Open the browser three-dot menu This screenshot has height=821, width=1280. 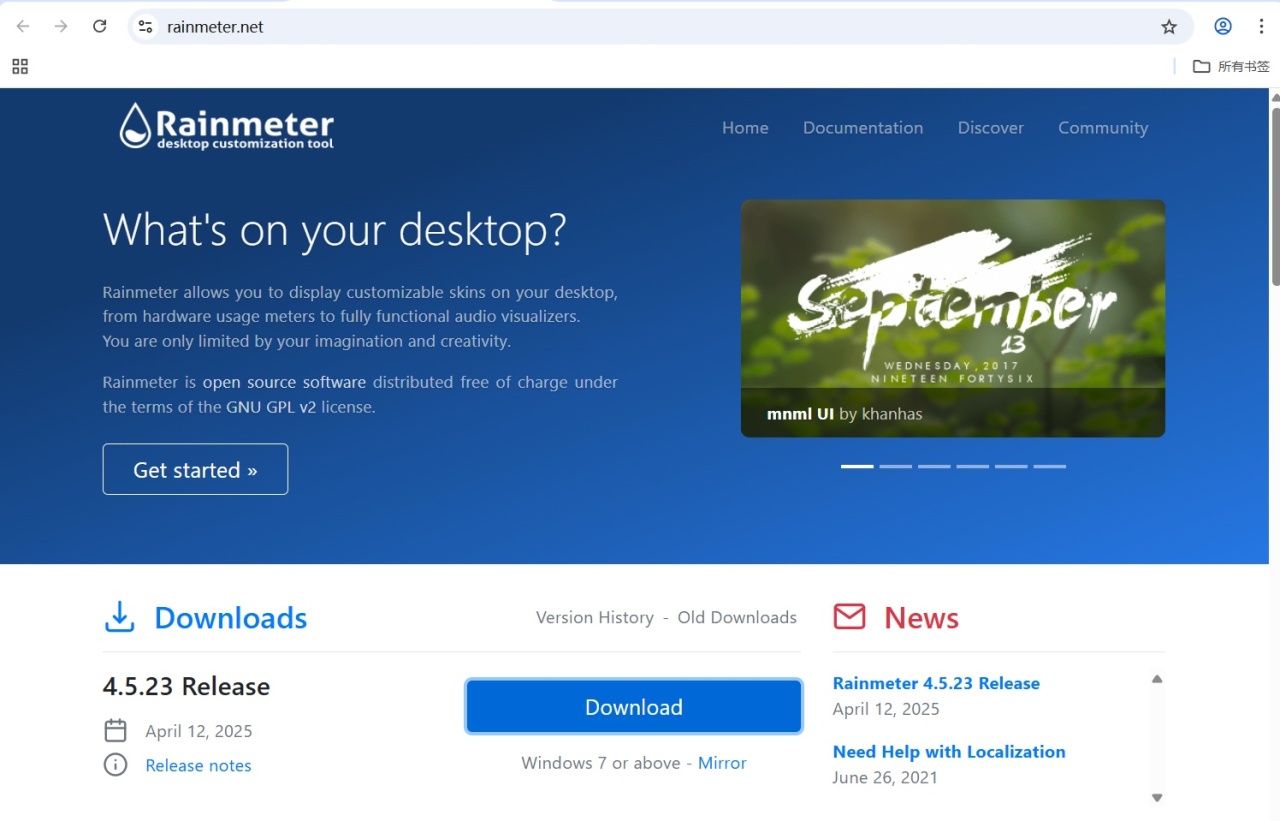1261,27
